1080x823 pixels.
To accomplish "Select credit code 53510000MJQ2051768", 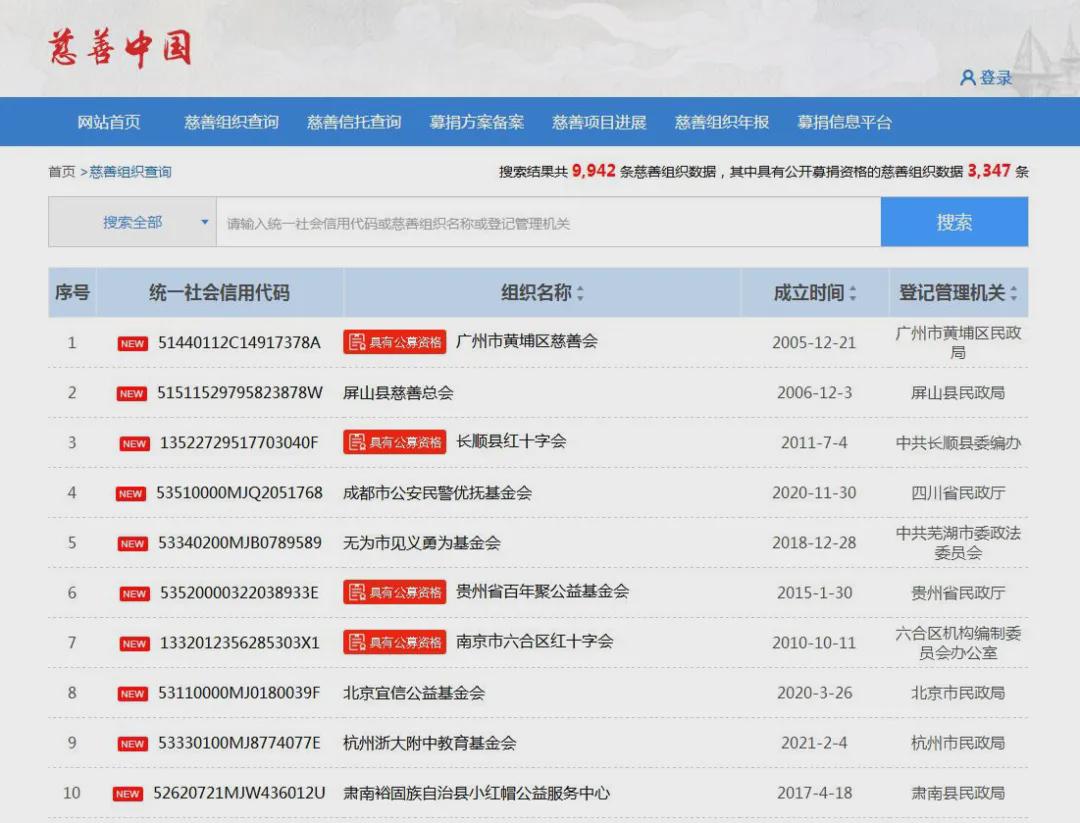I will [x=240, y=492].
